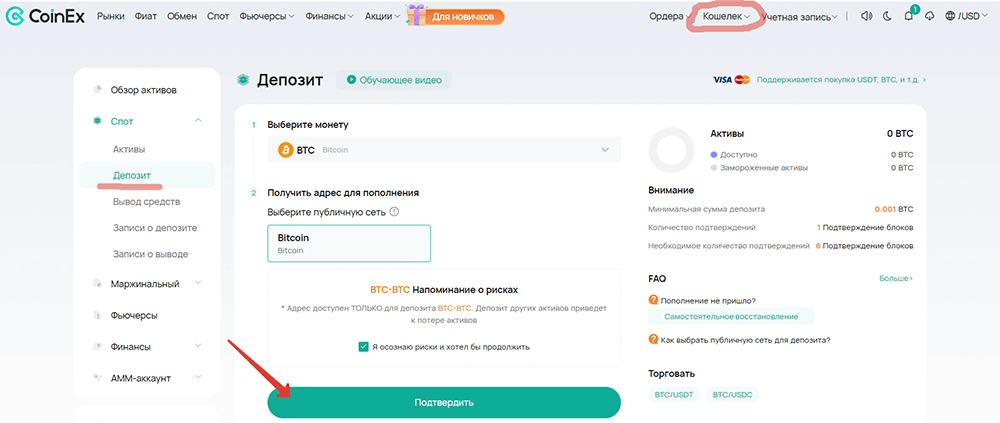
Task: Click the Спот sidebar icon
Action: pos(97,121)
